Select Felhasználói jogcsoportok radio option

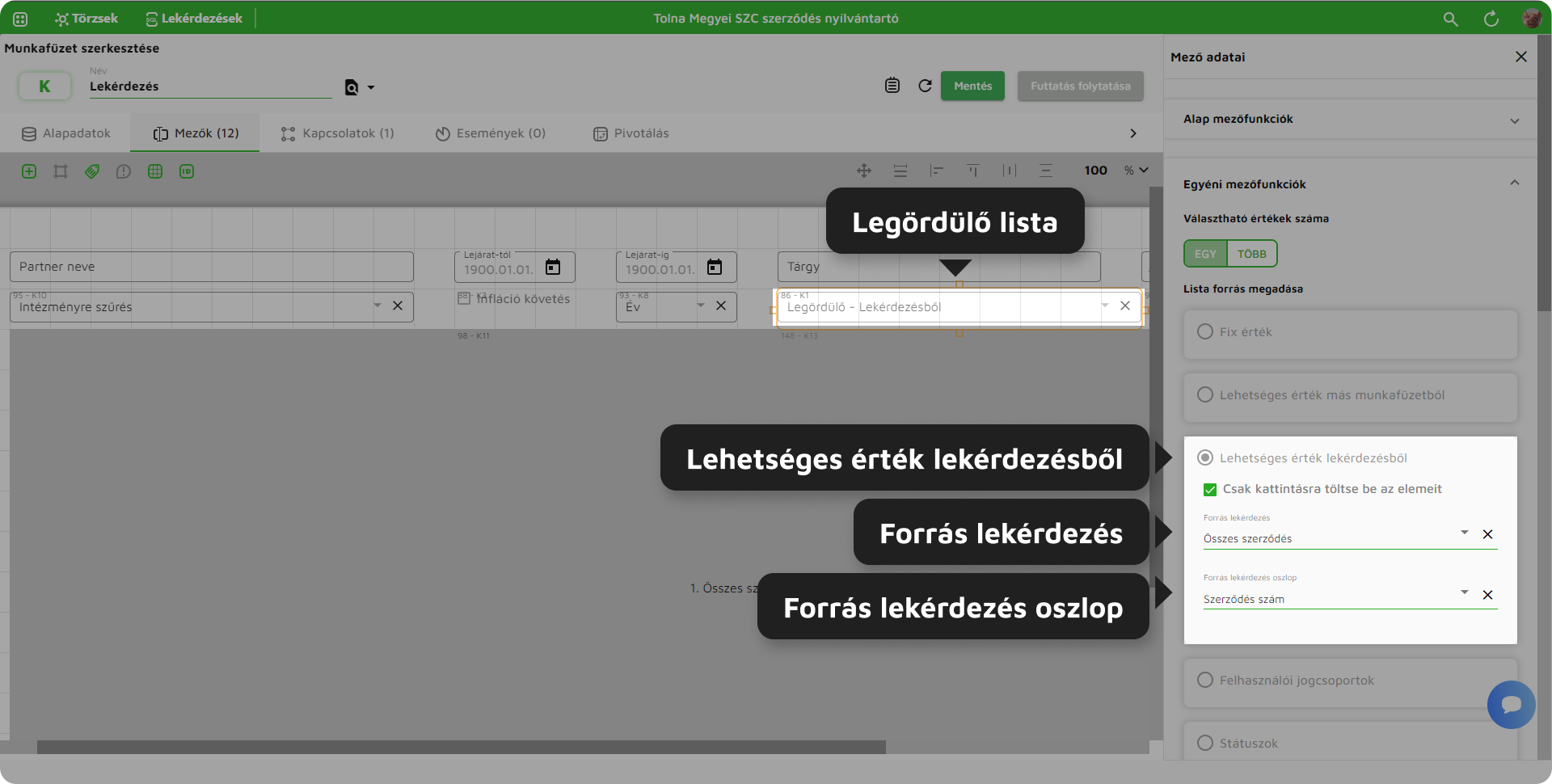tap(1205, 680)
